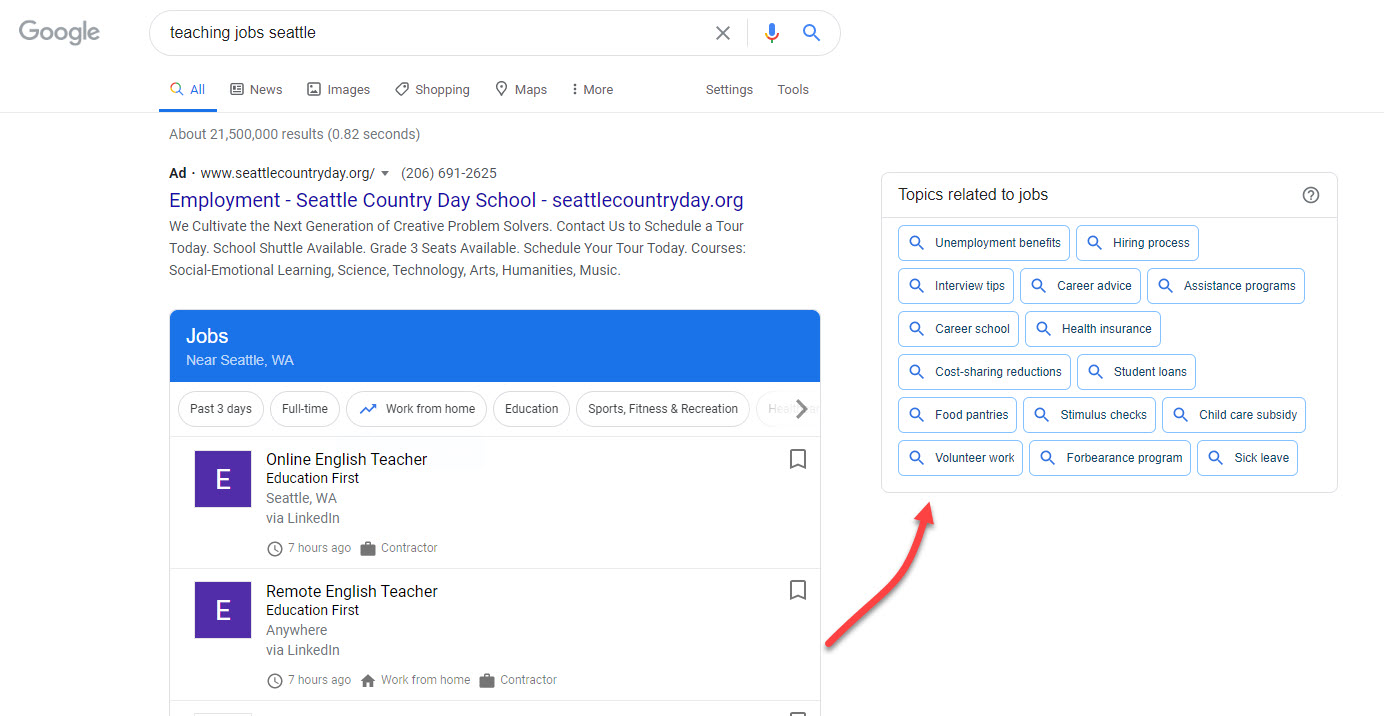Viewport: 1384px width, 716px height.
Task: Clear the search box with X icon
Action: [x=722, y=33]
